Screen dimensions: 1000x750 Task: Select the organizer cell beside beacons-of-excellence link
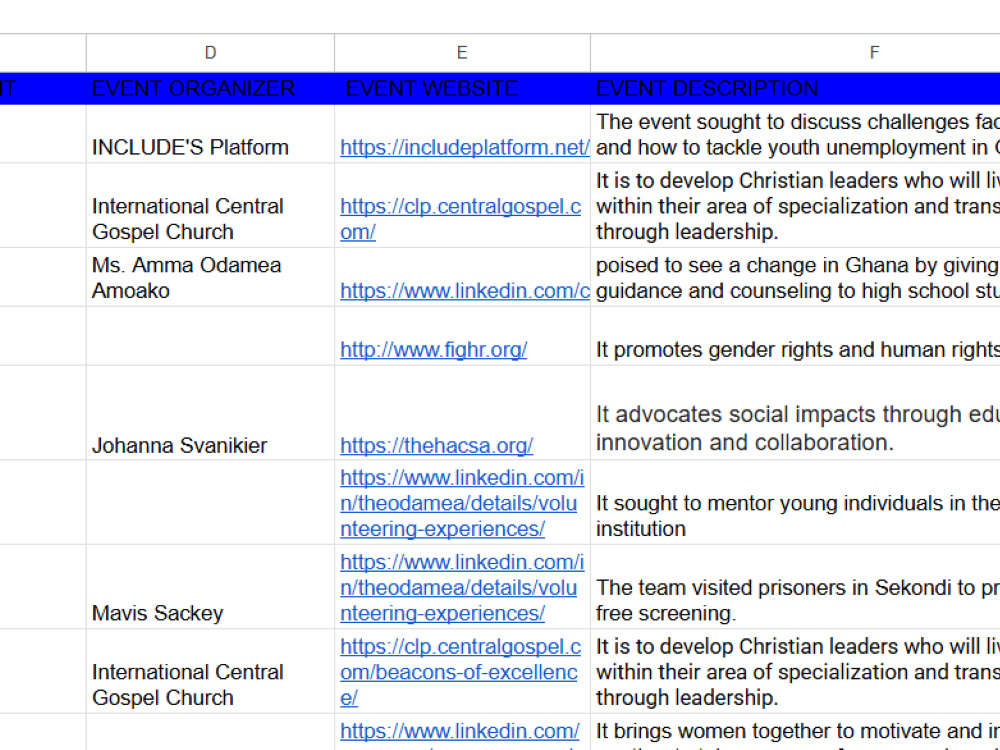[210, 672]
